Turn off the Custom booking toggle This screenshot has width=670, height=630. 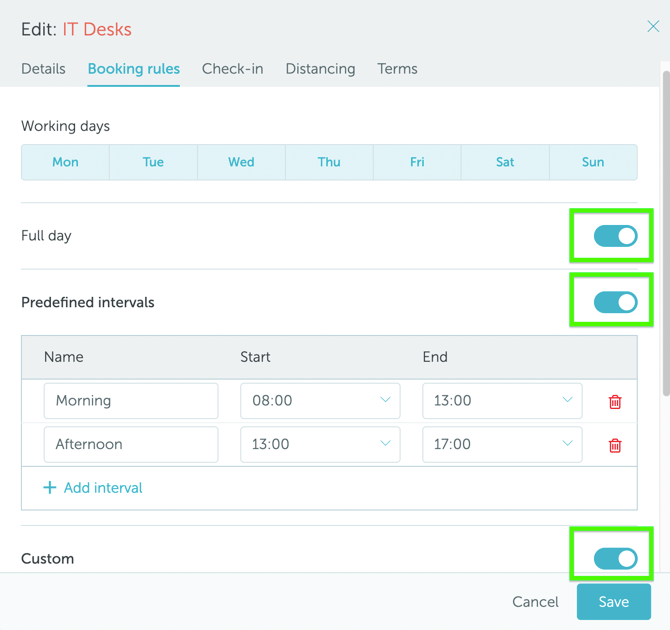click(x=615, y=558)
